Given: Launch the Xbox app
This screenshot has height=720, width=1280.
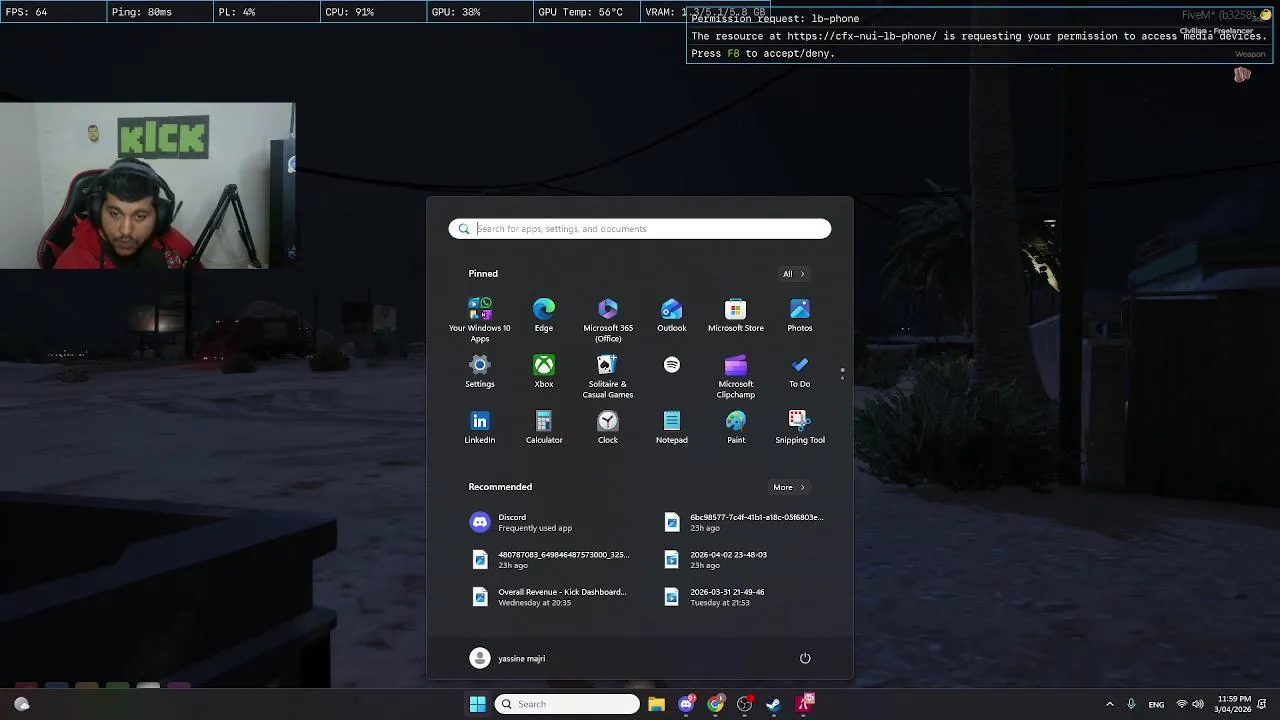Looking at the screenshot, I should click(x=544, y=371).
